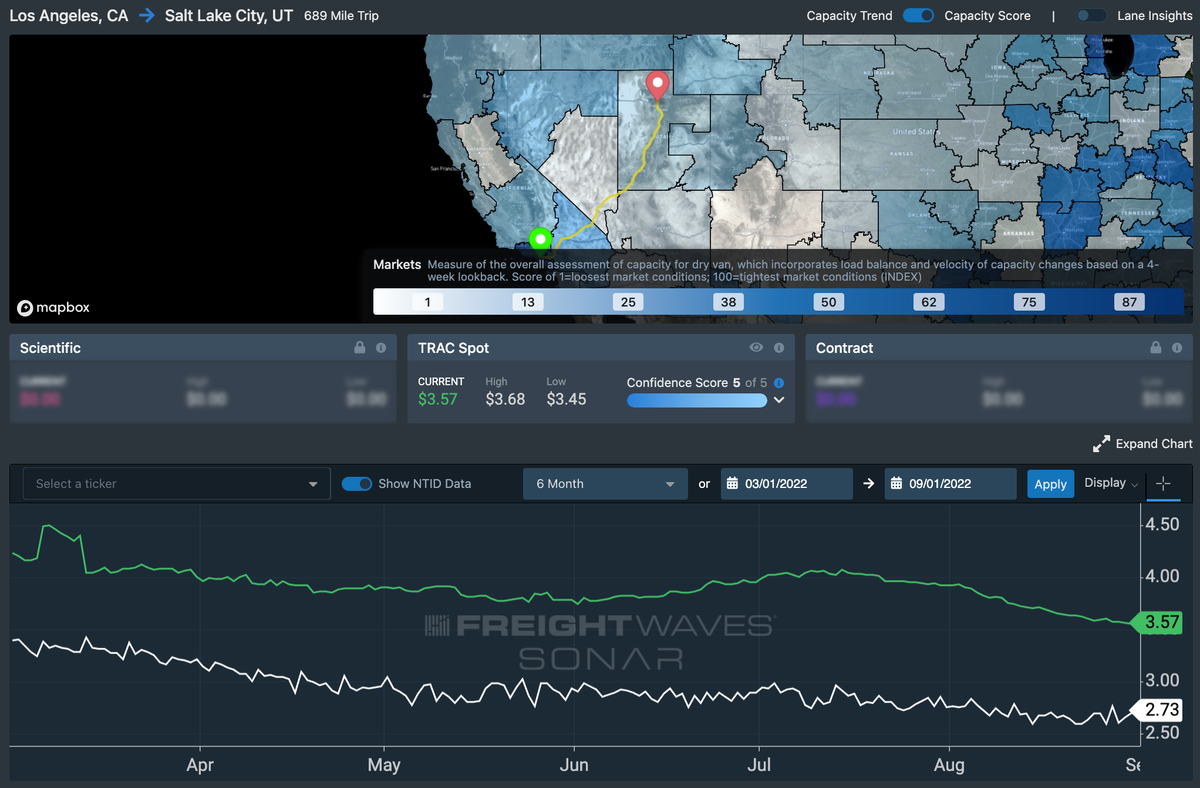The width and height of the screenshot is (1200, 788).
Task: Click the Apply button
Action: 1050,484
